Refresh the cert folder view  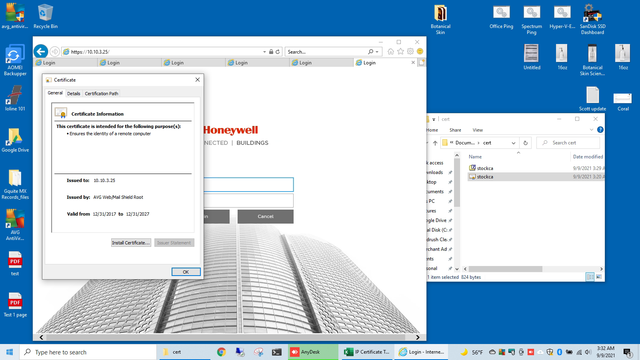[525, 143]
